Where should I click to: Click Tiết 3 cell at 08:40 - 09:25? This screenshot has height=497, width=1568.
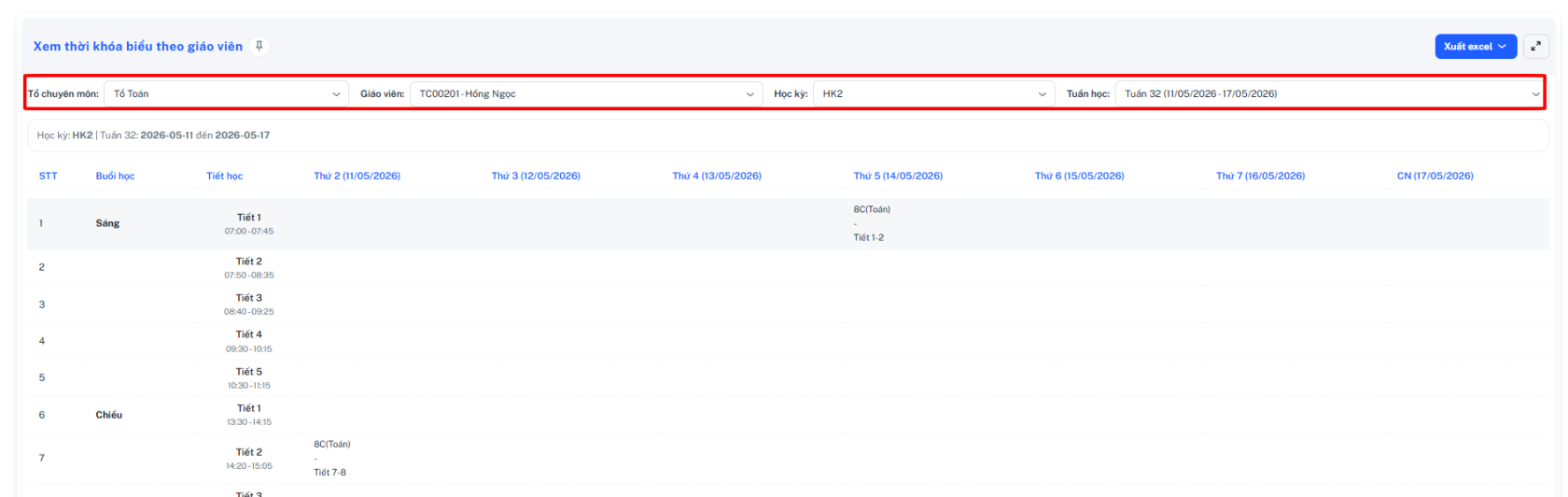[249, 305]
